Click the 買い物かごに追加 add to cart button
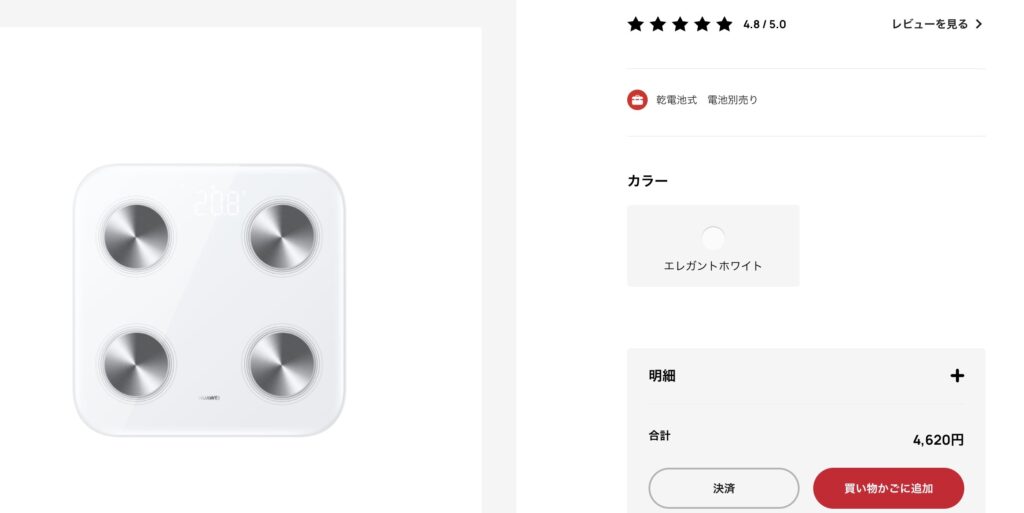1024x513 pixels. tap(889, 488)
